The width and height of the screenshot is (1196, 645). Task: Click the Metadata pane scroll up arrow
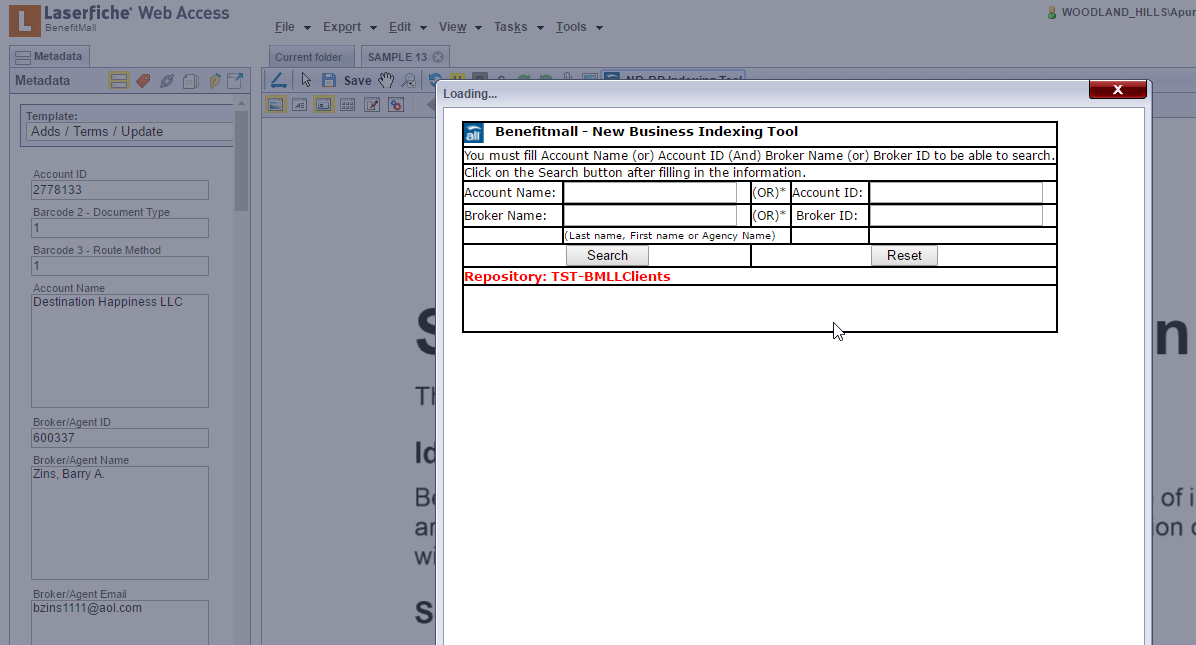tap(242, 103)
